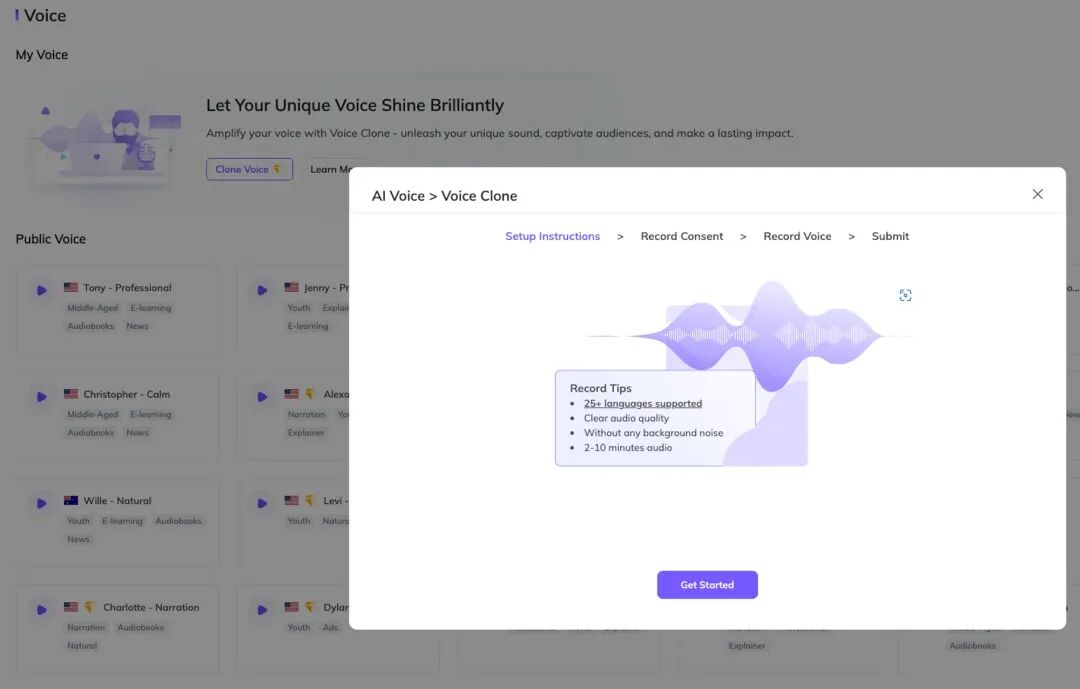Select the Wille - Natural voice name

tap(117, 501)
